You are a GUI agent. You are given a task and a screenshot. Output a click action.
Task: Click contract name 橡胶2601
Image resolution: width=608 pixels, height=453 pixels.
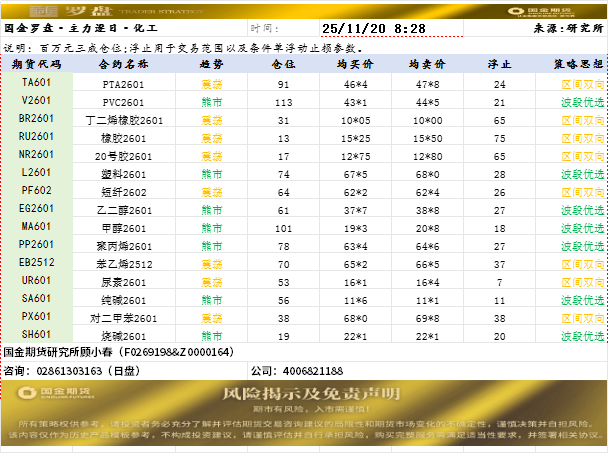(x=123, y=138)
